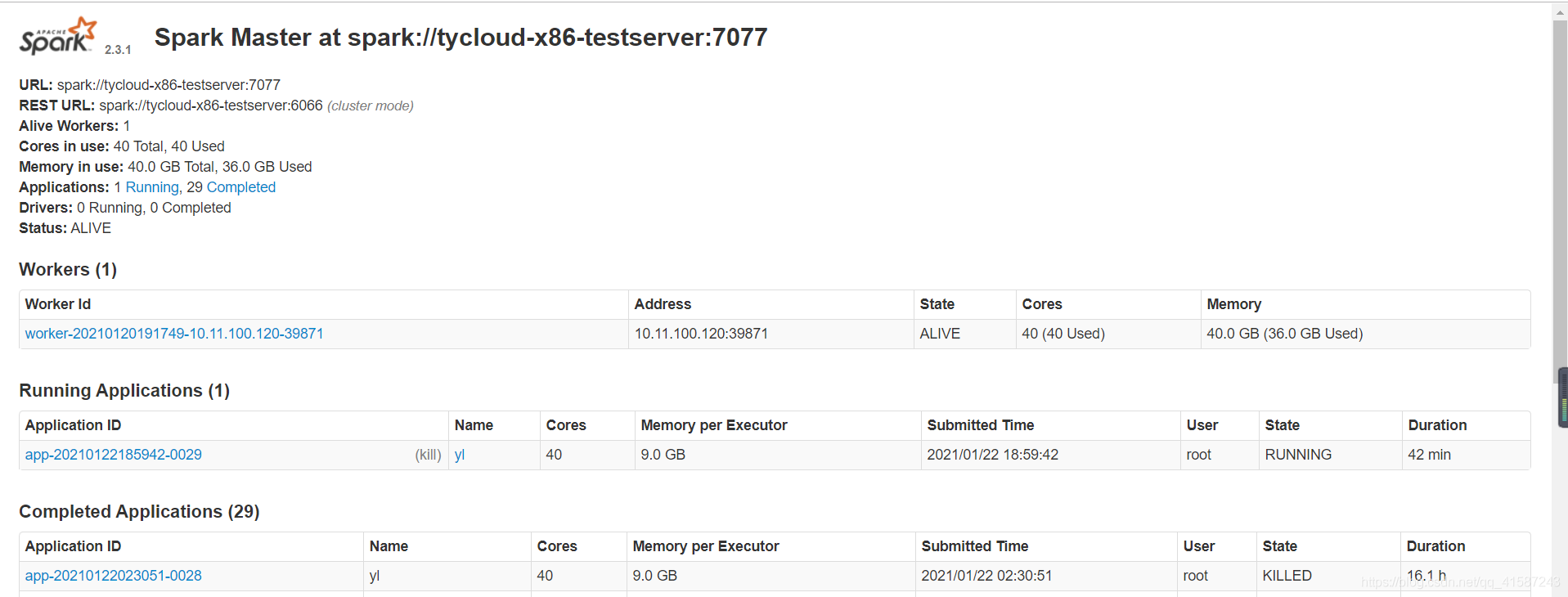
Task: Click the scroll up arrow of scrollbar
Action: pos(1560,12)
